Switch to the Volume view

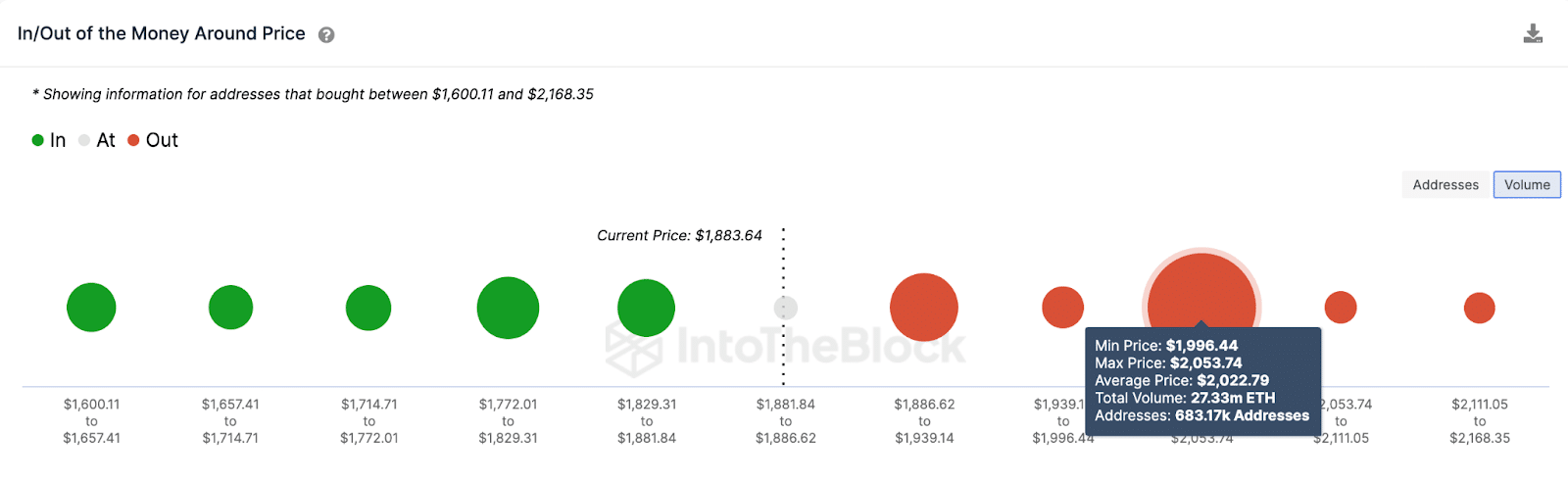[1527, 184]
